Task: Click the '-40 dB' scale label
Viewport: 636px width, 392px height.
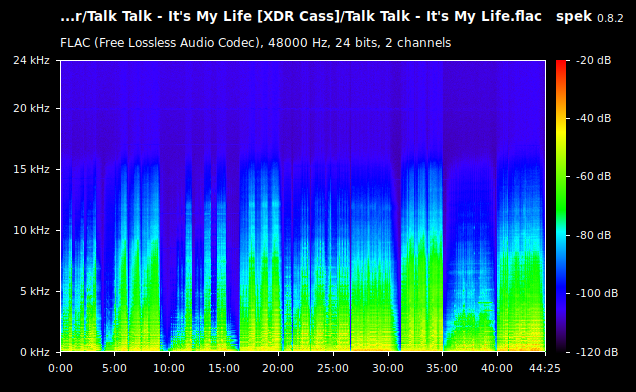Action: [x=593, y=118]
